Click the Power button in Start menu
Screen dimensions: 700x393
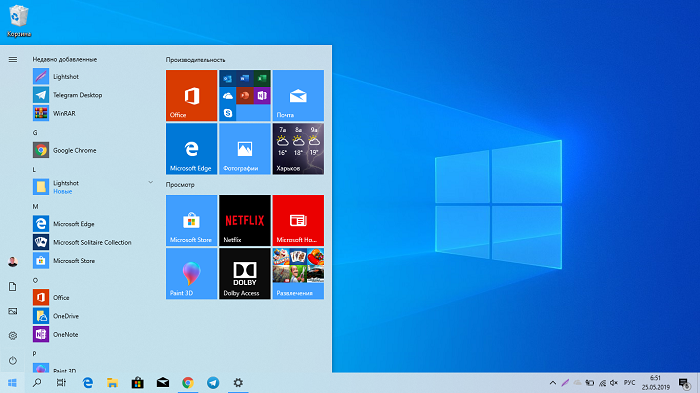[12, 360]
